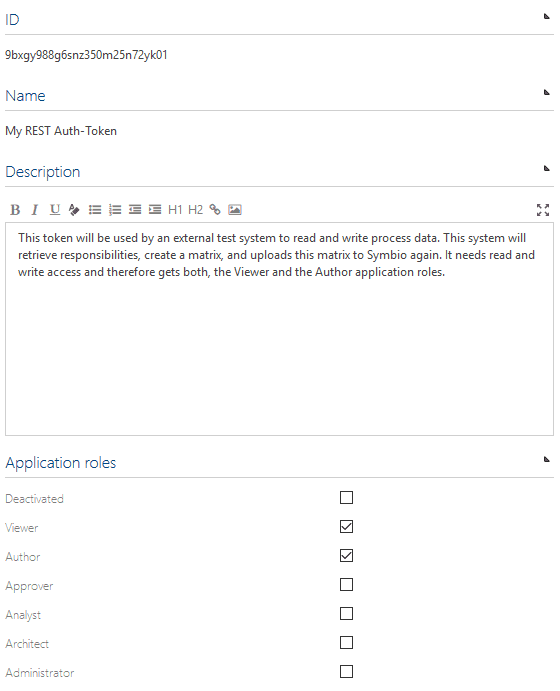Increase indent of the text
560x691 pixels.
click(x=155, y=210)
